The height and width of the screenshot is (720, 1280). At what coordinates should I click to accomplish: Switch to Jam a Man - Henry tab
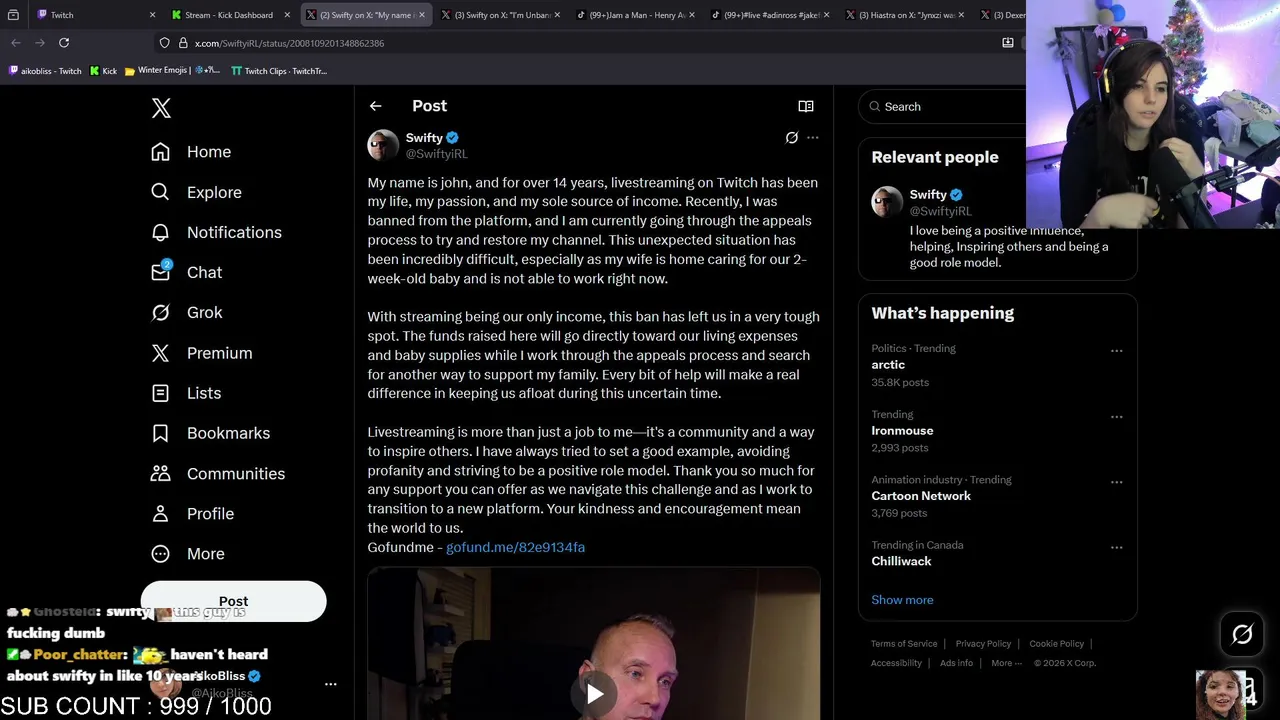636,15
